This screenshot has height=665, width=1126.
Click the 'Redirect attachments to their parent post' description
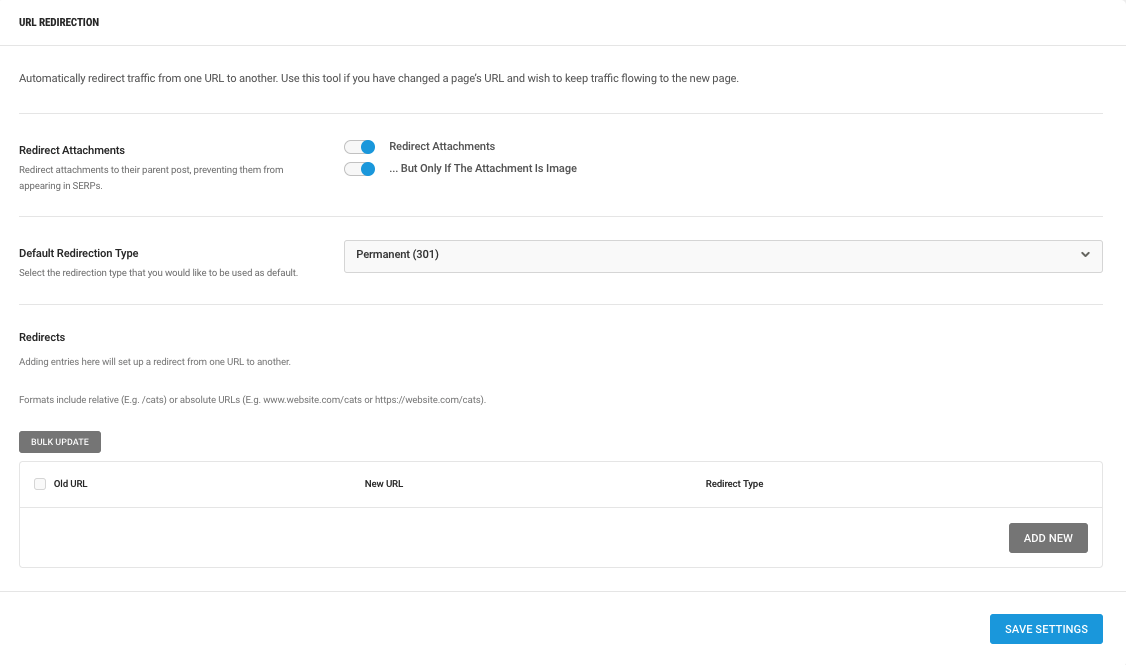click(x=151, y=177)
